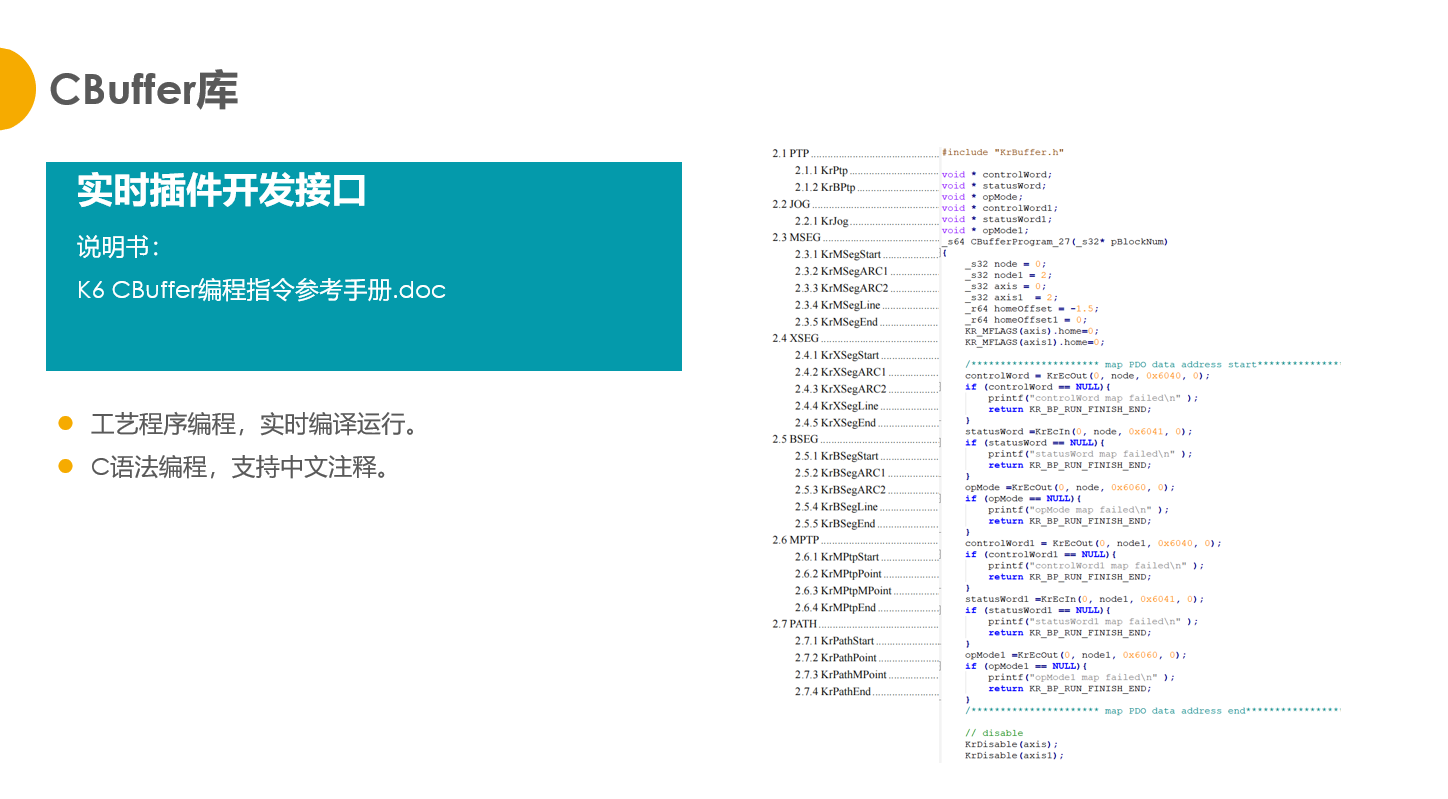Screen dimensions: 1448x799
Task: Select the 2.4 XSEG section entry
Action: point(796,338)
